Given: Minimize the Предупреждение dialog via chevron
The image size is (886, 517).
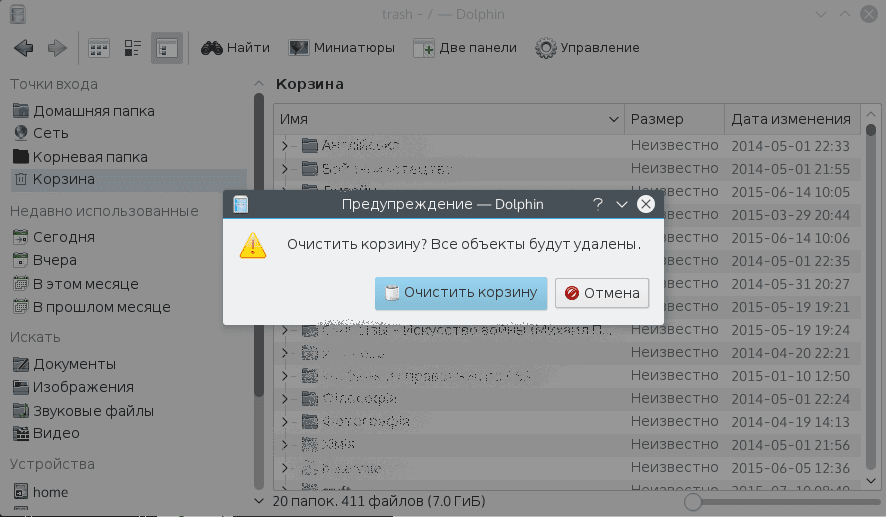Looking at the screenshot, I should (x=622, y=204).
